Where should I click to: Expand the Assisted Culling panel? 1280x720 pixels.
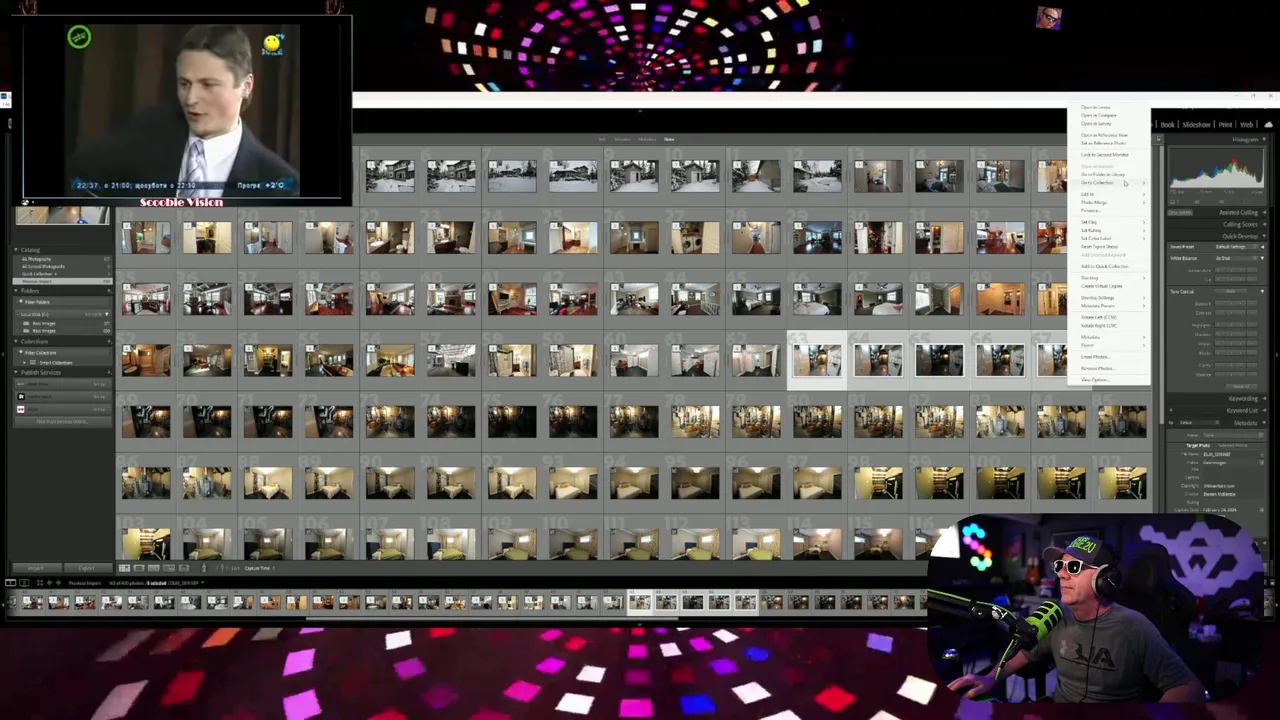tap(1264, 212)
